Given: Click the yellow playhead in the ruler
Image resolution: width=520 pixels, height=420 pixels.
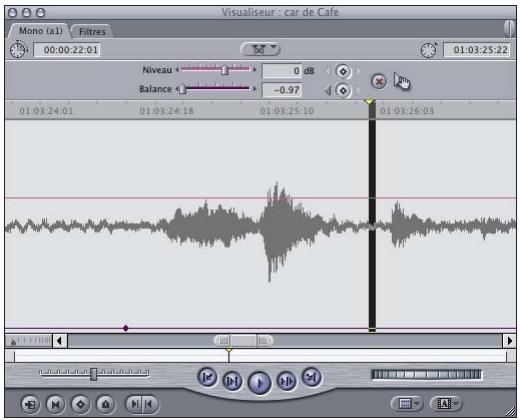Looking at the screenshot, I should point(369,102).
